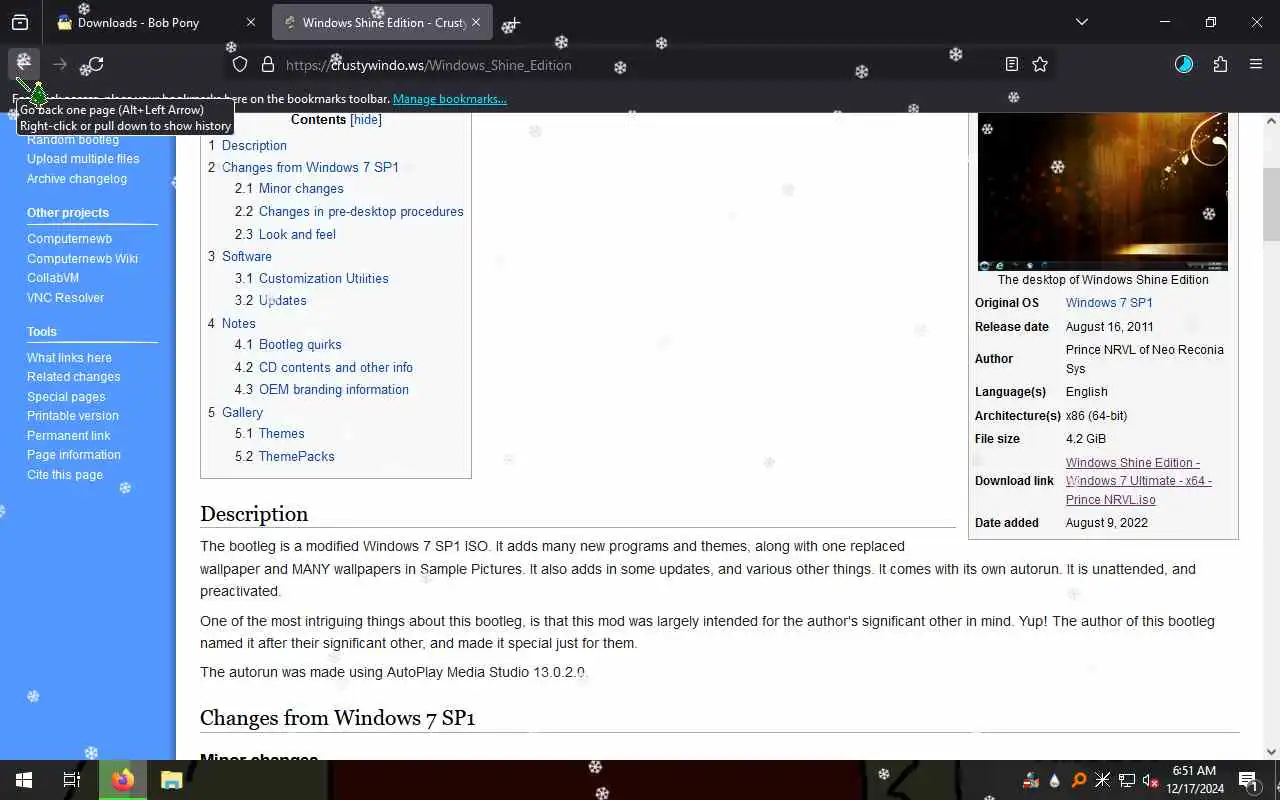
Task: Open the Windows Start menu
Action: [24, 780]
